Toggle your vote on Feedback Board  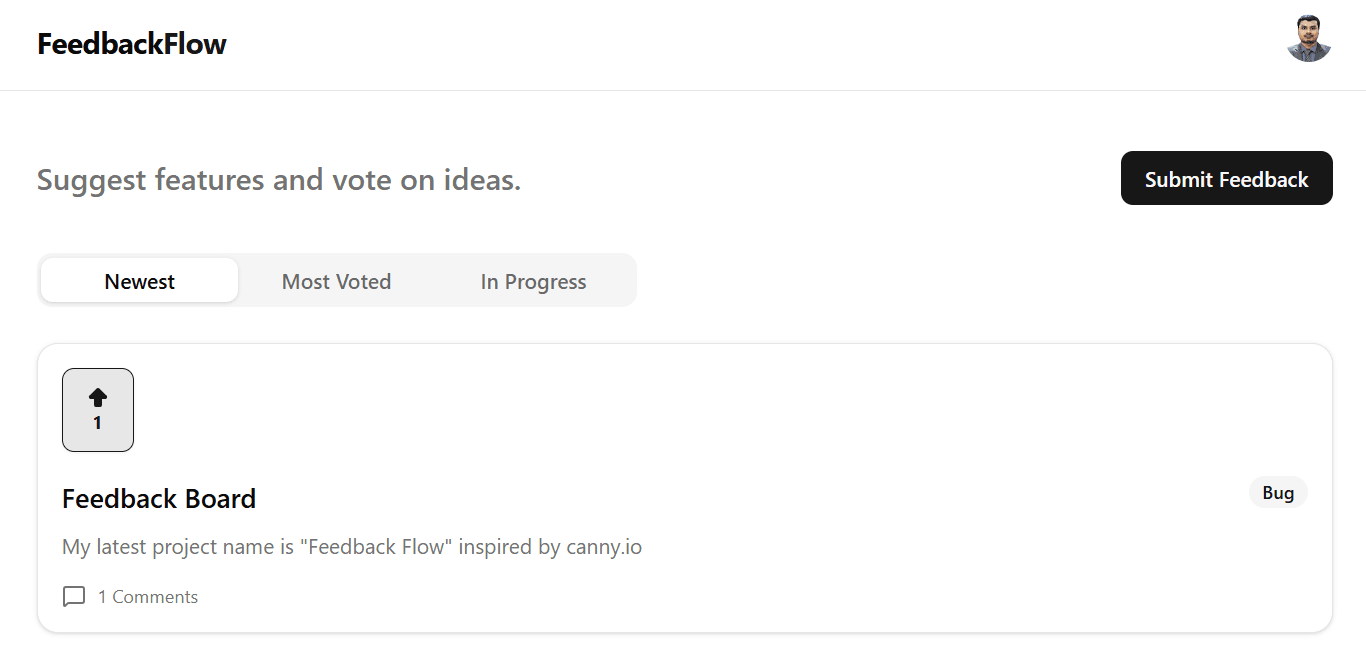(97, 409)
